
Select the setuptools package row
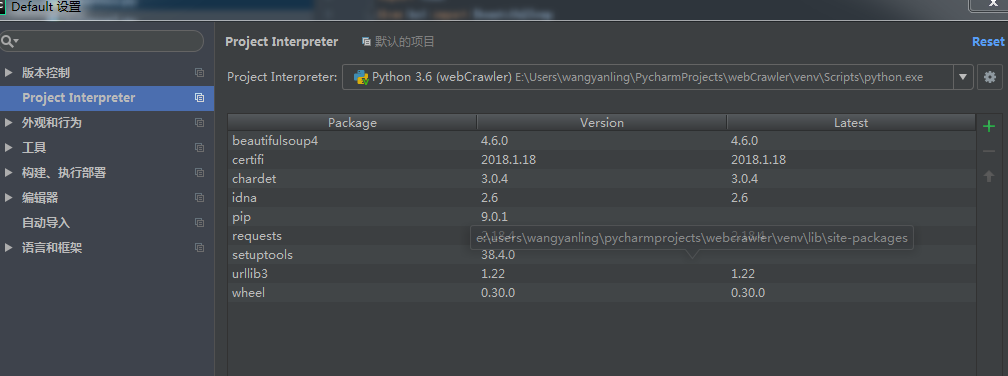(602, 255)
